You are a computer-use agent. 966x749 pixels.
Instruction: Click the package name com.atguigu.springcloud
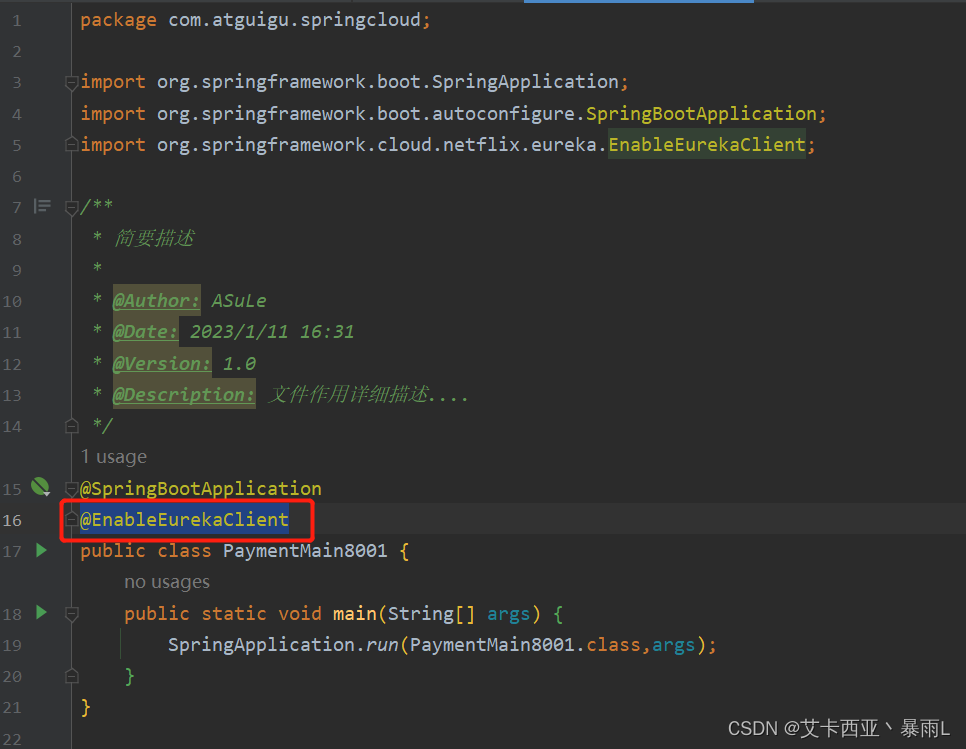[x=294, y=20]
